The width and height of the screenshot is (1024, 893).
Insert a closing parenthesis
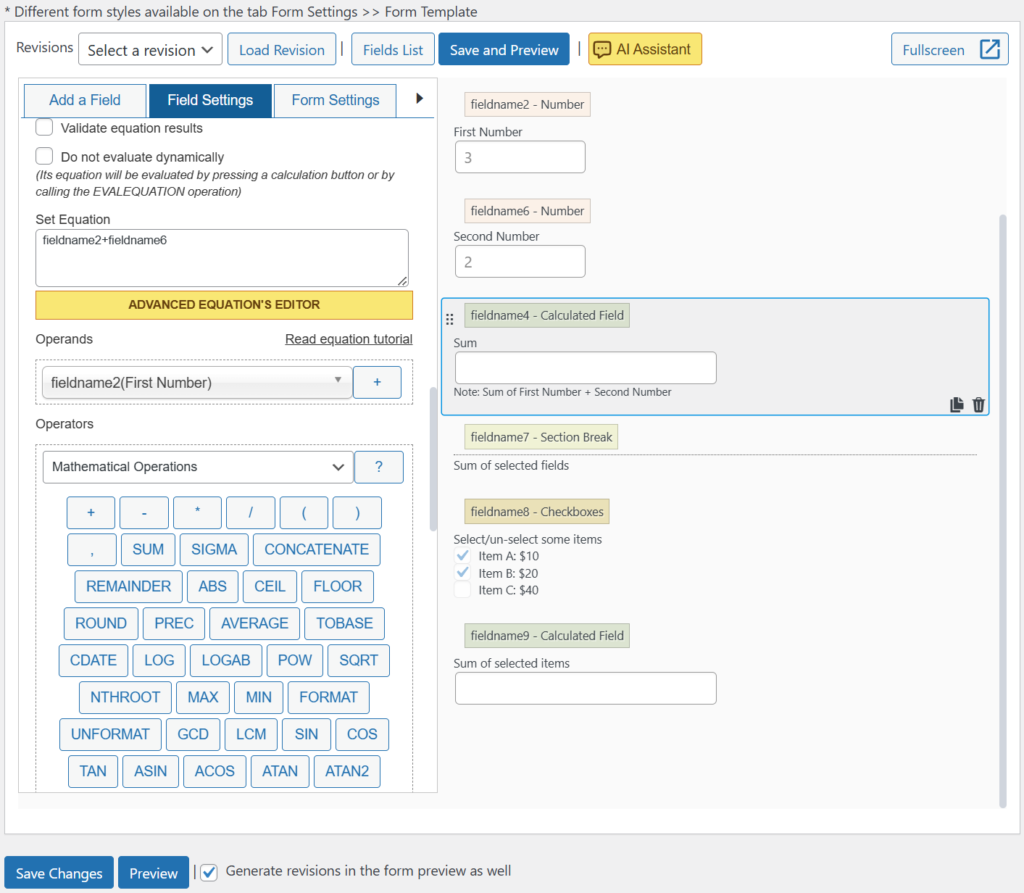(357, 513)
